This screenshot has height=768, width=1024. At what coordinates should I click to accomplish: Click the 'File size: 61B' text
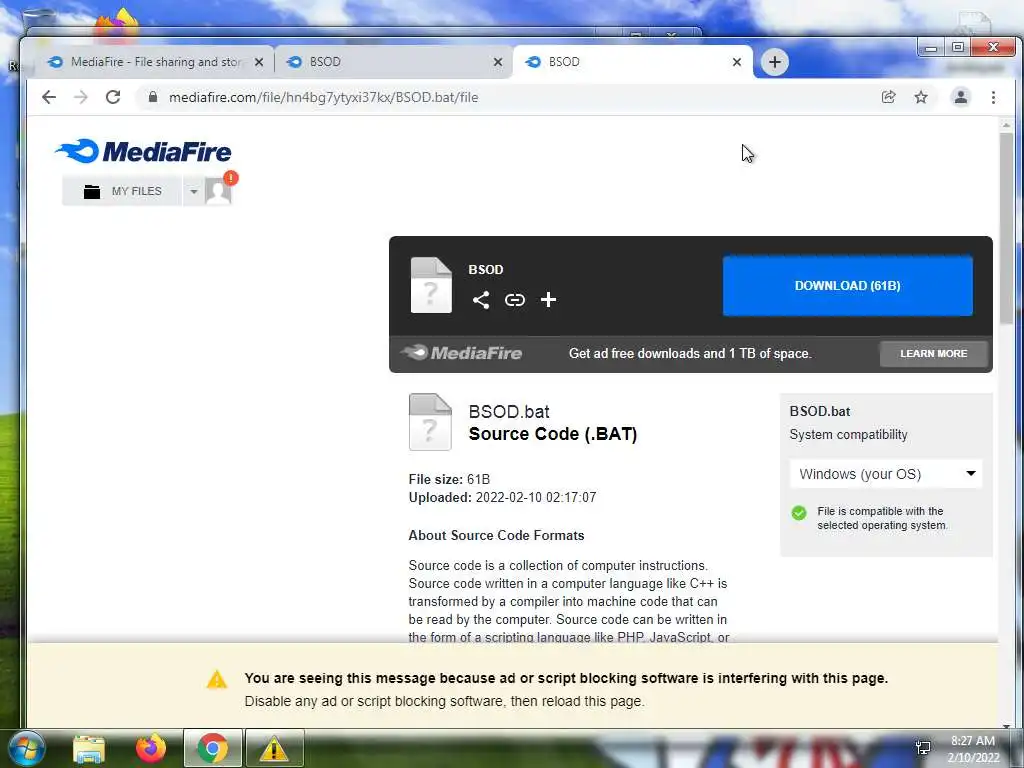coord(449,479)
